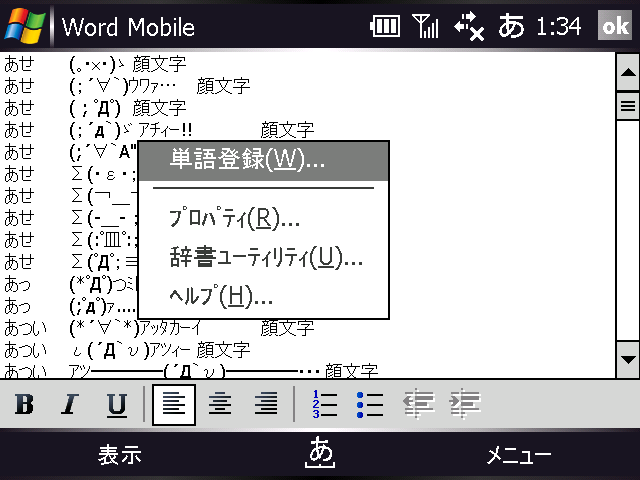640x480 pixels.
Task: Tap the あ input panel button in bottom bar
Action: click(320, 452)
